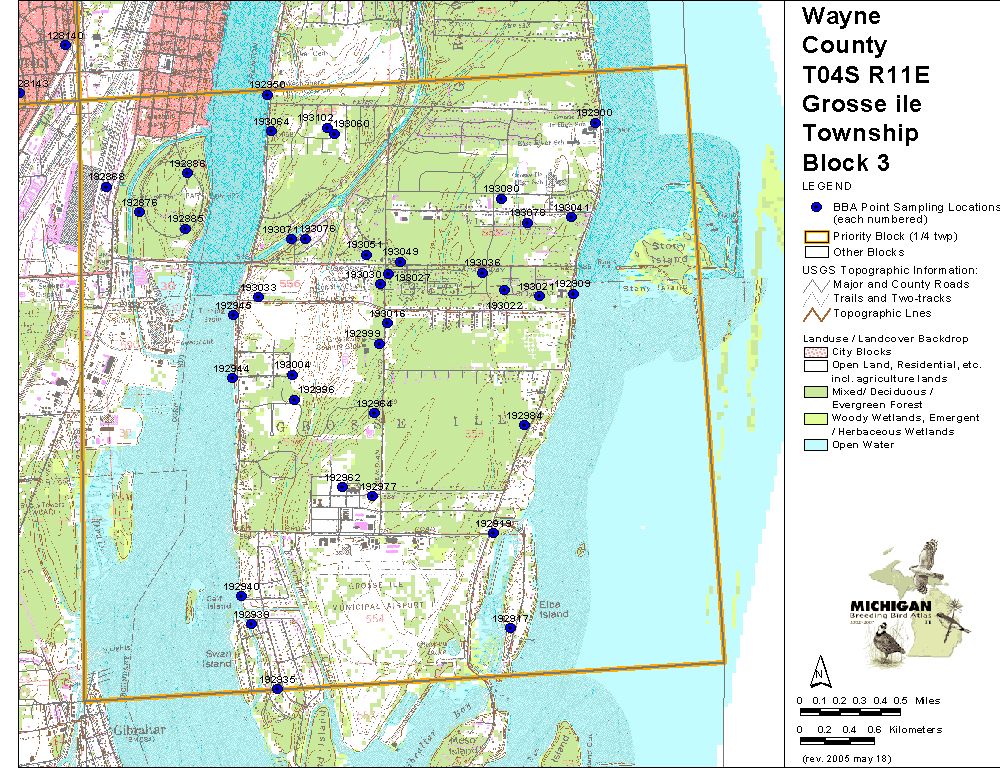
Task: Click sampling point 192917 by Elba Island
Action: click(510, 629)
